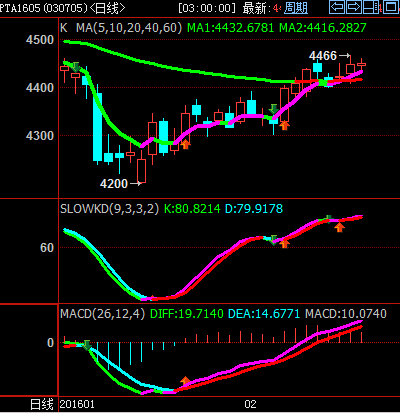The width and height of the screenshot is (400, 413).
Task: Click the 201601 date marker on time axis
Action: pos(77,404)
